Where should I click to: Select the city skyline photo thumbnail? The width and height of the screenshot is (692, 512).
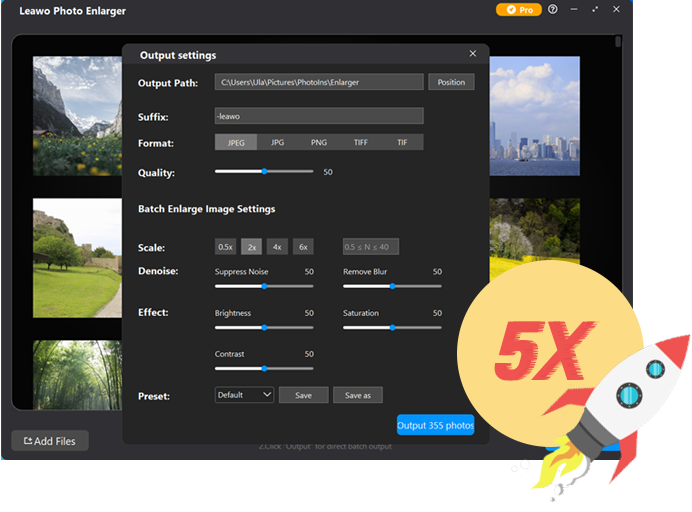[534, 116]
